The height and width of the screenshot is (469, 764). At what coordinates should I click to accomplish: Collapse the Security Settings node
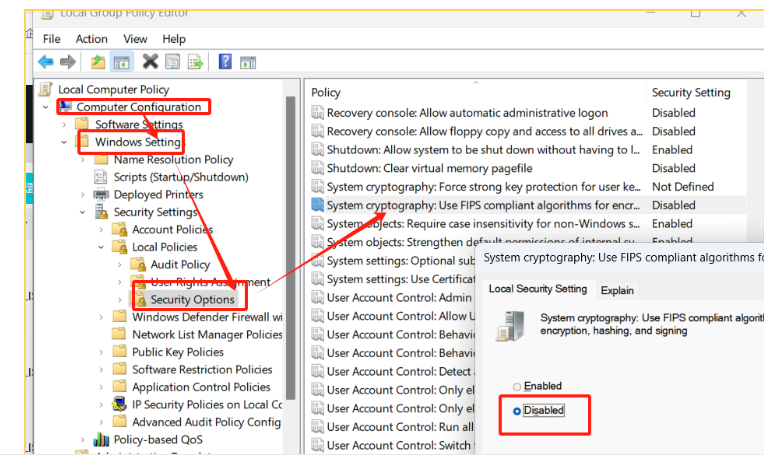click(82, 212)
